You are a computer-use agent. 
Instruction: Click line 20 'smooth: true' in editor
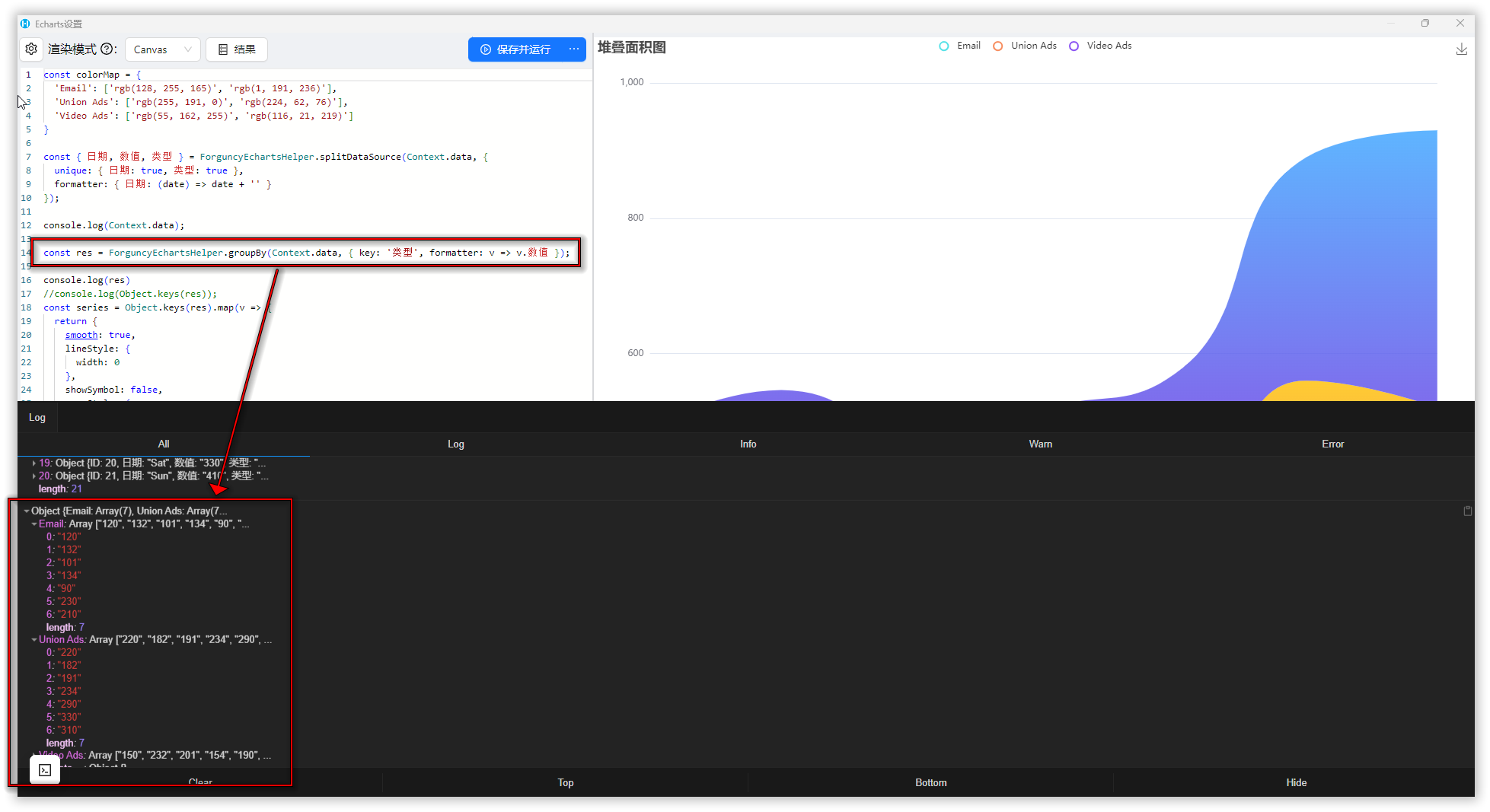coord(100,335)
